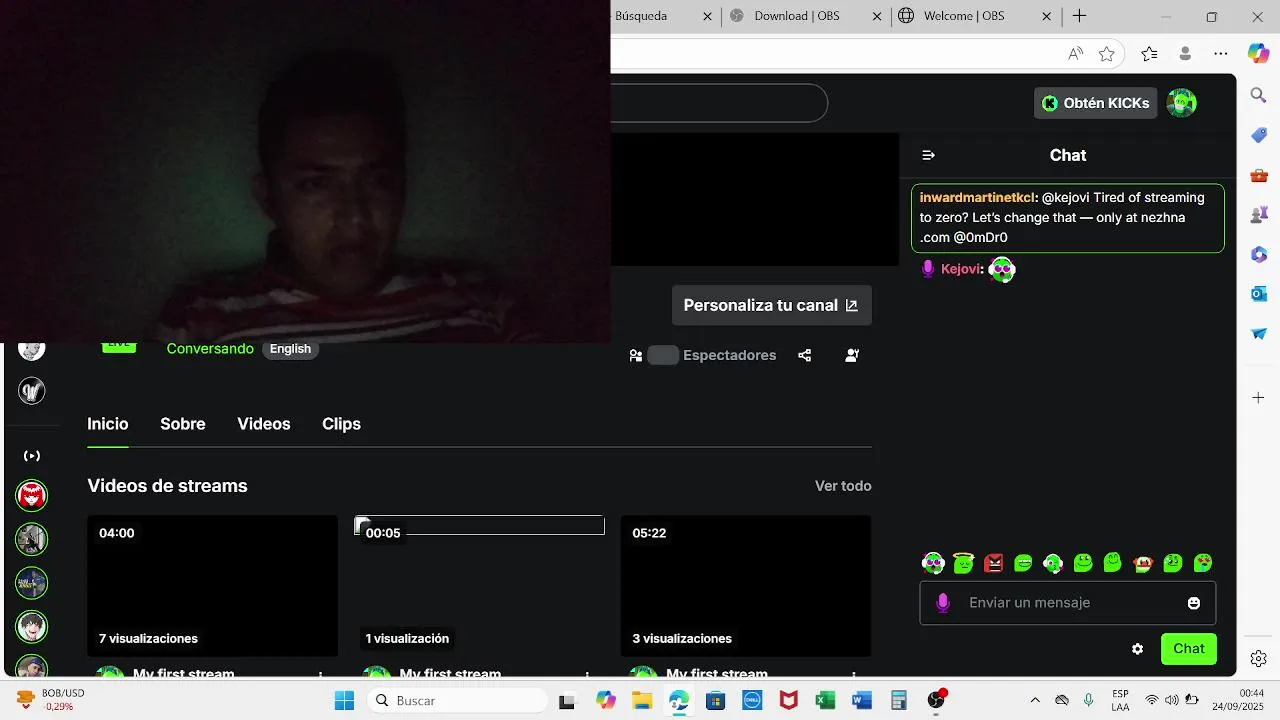This screenshot has width=1280, height=720.
Task: Open the Copilot icon in Edge toolbar
Action: pyautogui.click(x=1258, y=53)
